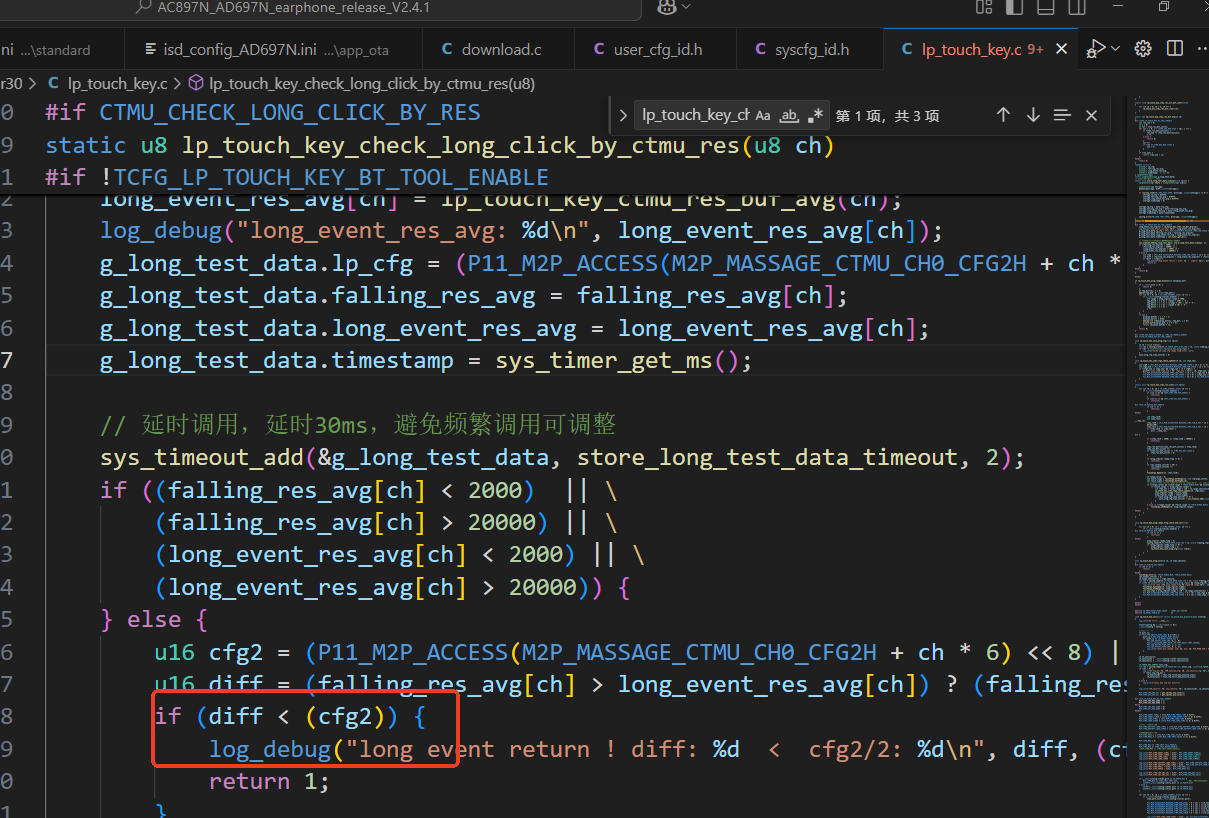Switch to the syscfg_id.h tab
Screen dimensions: 1209x818
810,49
